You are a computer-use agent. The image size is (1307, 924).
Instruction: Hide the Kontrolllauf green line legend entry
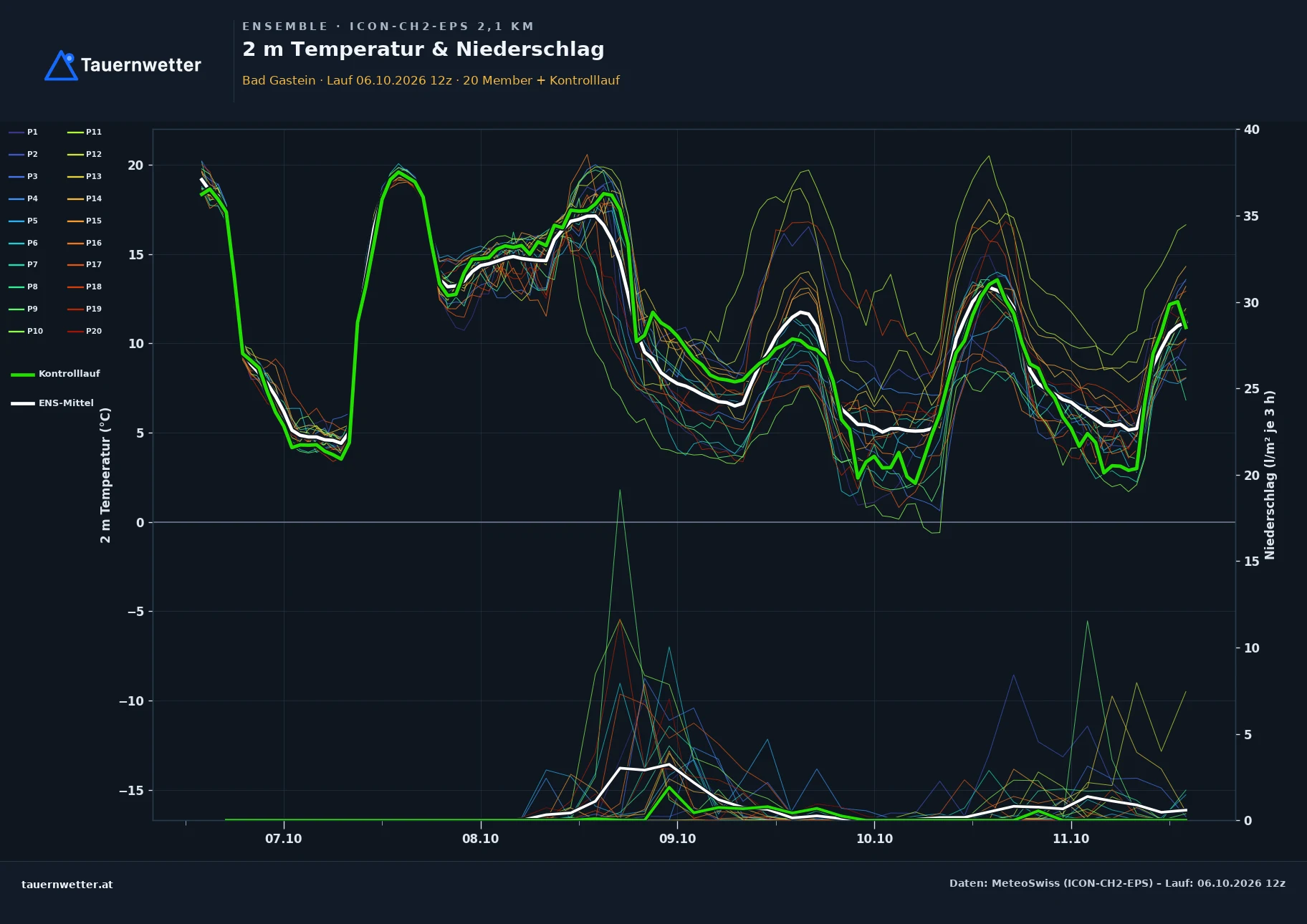[x=55, y=374]
